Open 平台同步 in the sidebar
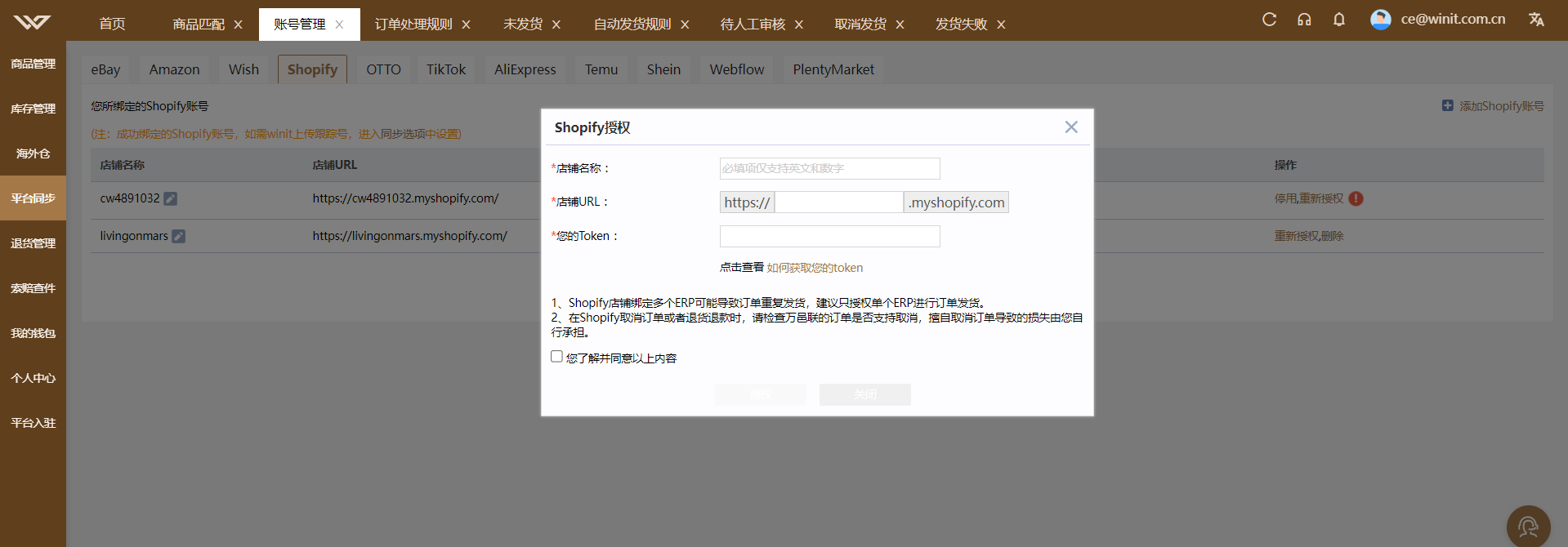This screenshot has height=547, width=1568. coord(33,198)
